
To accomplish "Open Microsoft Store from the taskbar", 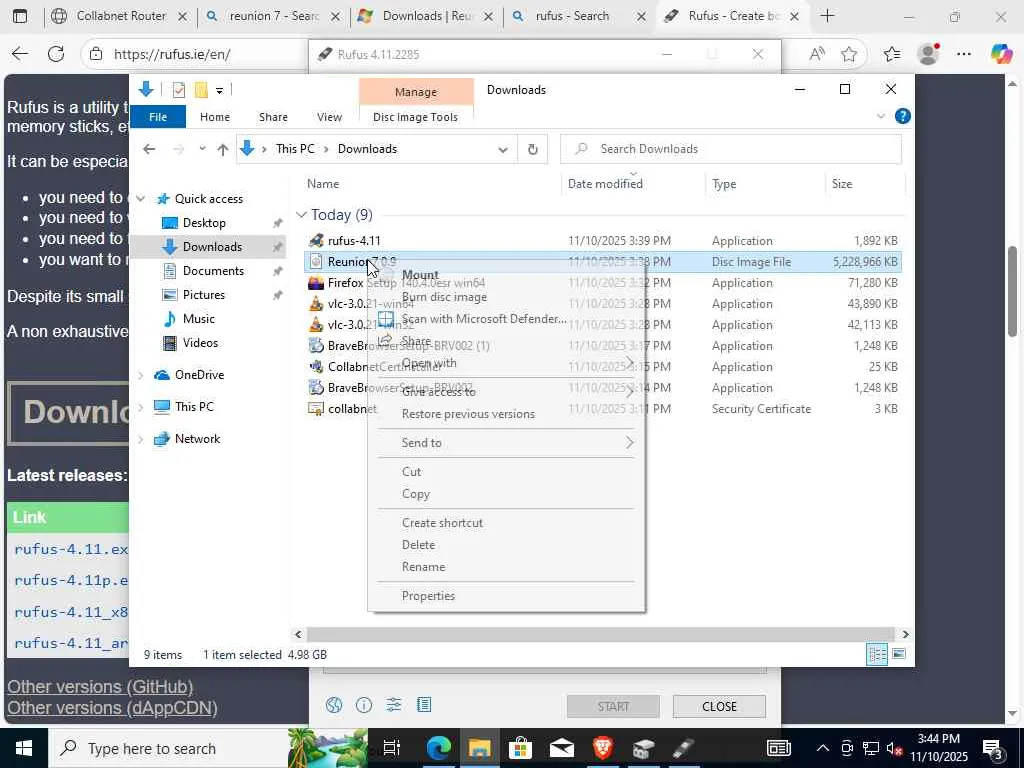I will [520, 748].
